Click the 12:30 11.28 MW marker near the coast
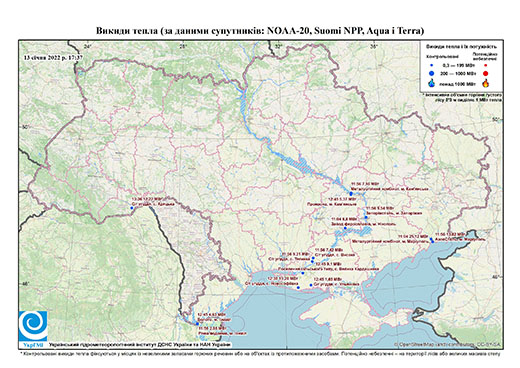 click(298, 287)
